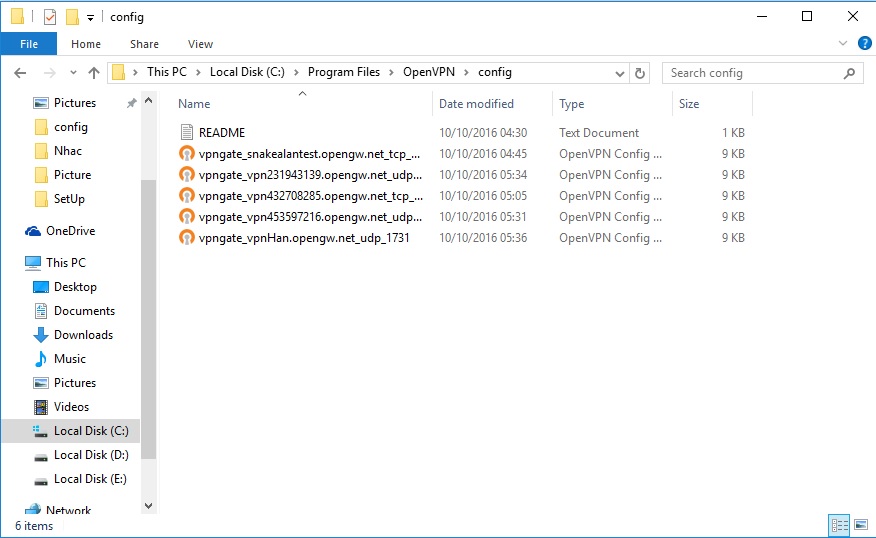The image size is (876, 538).
Task: Select the Text Document type cell
Action: pos(598,132)
